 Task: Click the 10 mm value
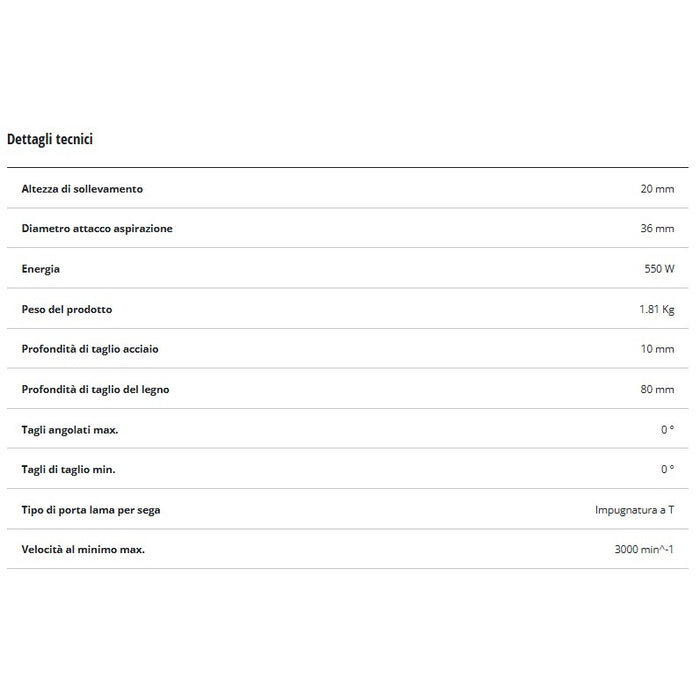(x=657, y=349)
